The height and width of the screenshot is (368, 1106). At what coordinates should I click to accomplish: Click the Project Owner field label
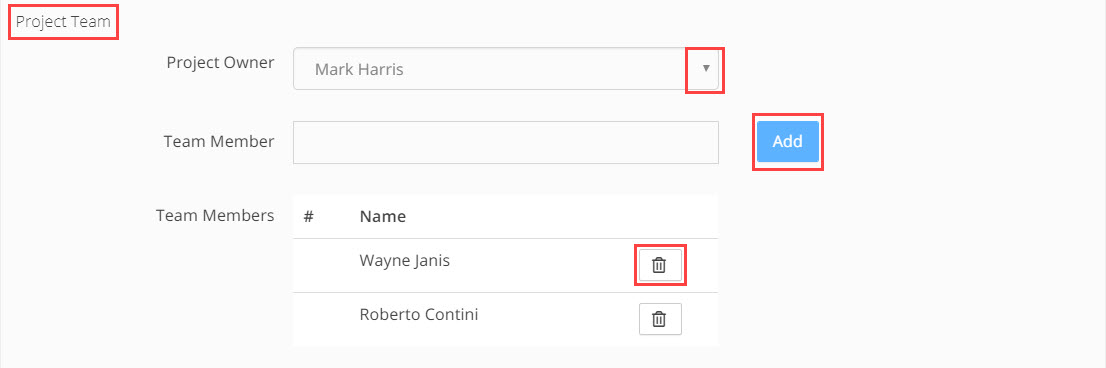coord(221,62)
